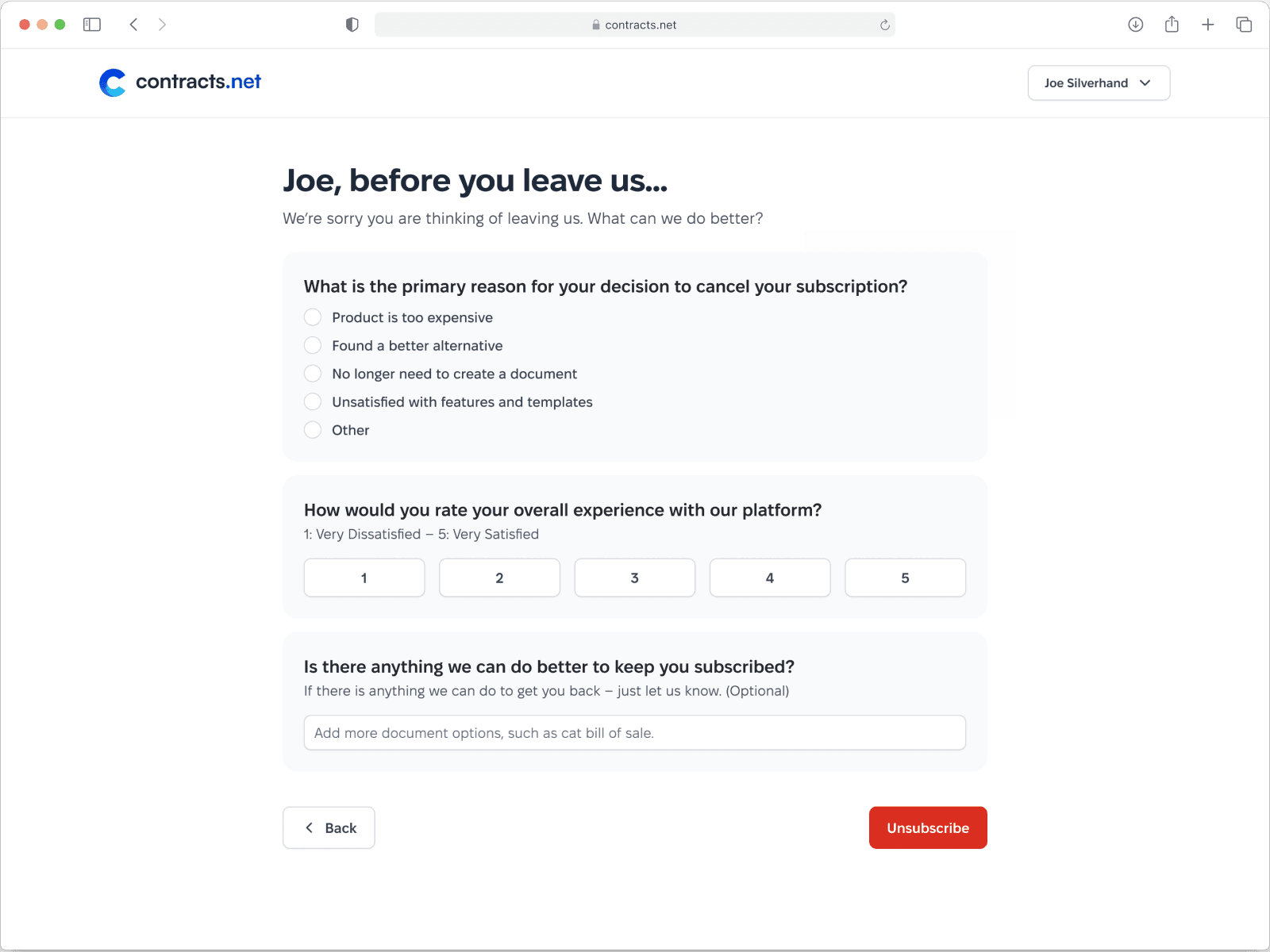The image size is (1270, 952).
Task: Click the red Unsubscribe button
Action: pos(928,827)
